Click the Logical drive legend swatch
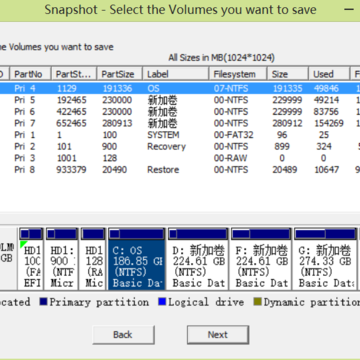 tap(162, 302)
